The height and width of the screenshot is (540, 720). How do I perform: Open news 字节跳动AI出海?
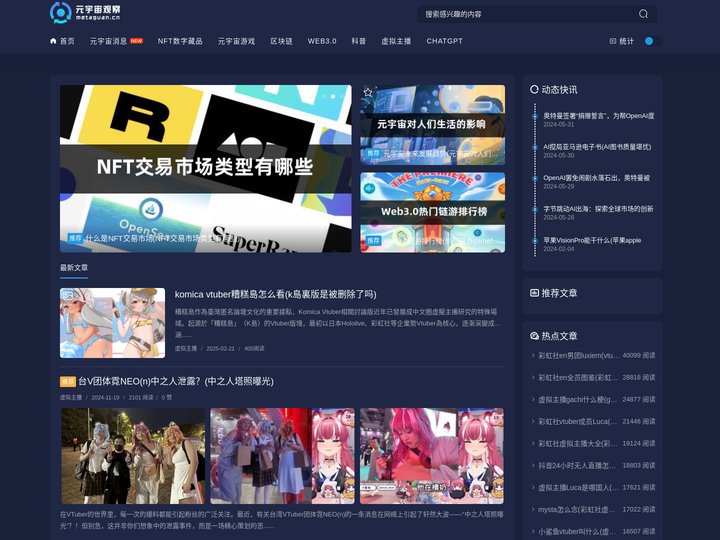point(598,209)
